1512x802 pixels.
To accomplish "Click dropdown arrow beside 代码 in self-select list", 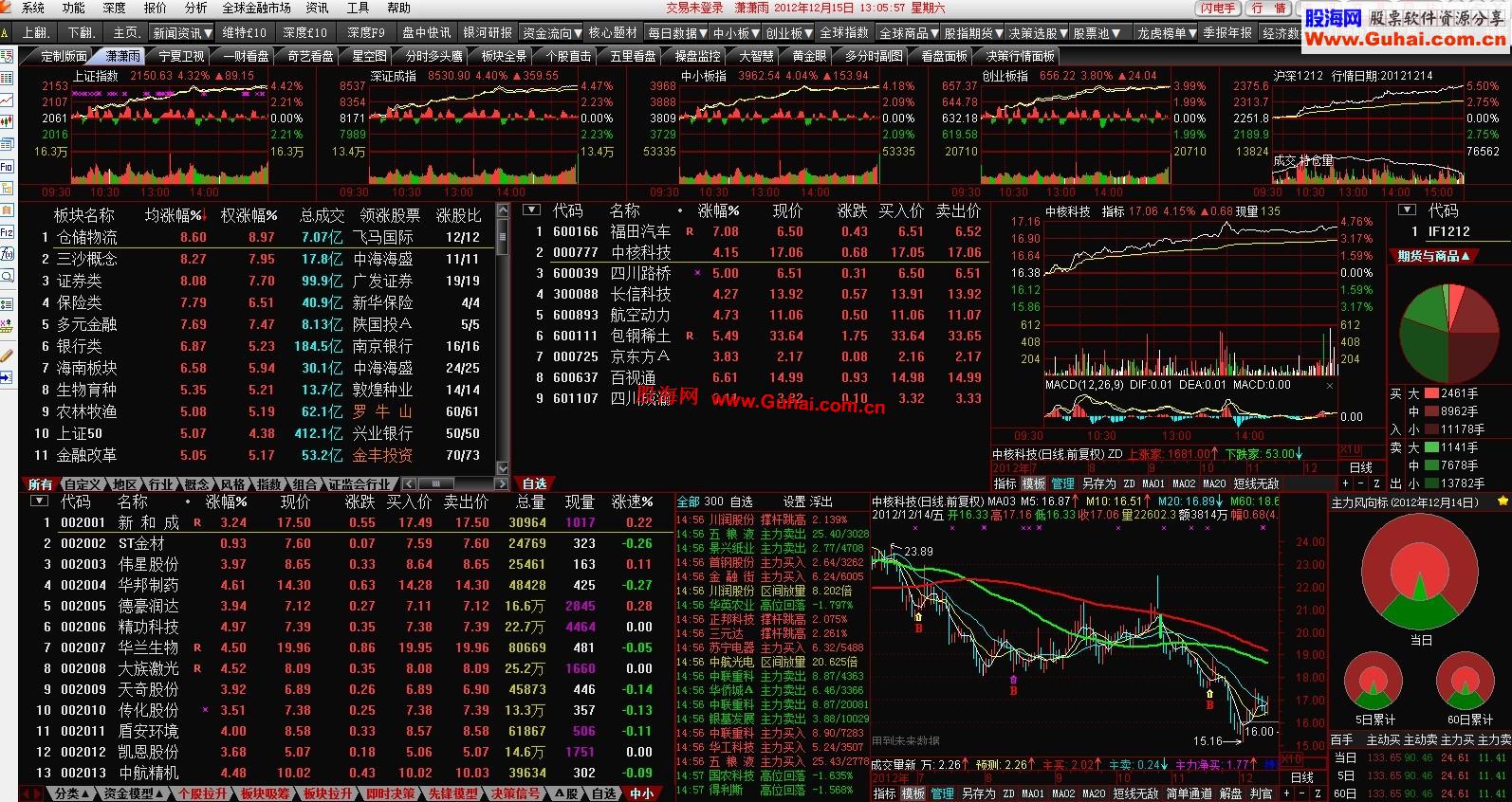I will click(532, 210).
